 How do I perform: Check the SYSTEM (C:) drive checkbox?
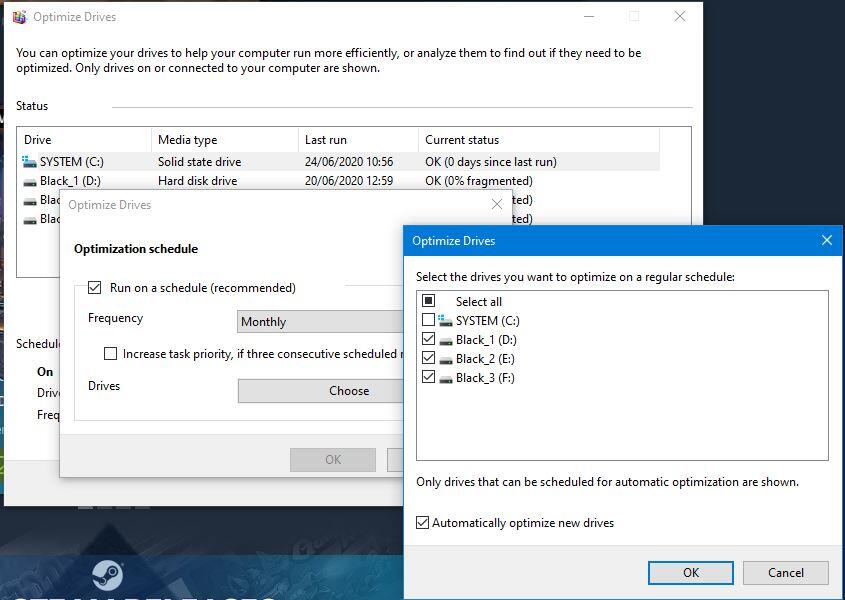click(x=428, y=320)
